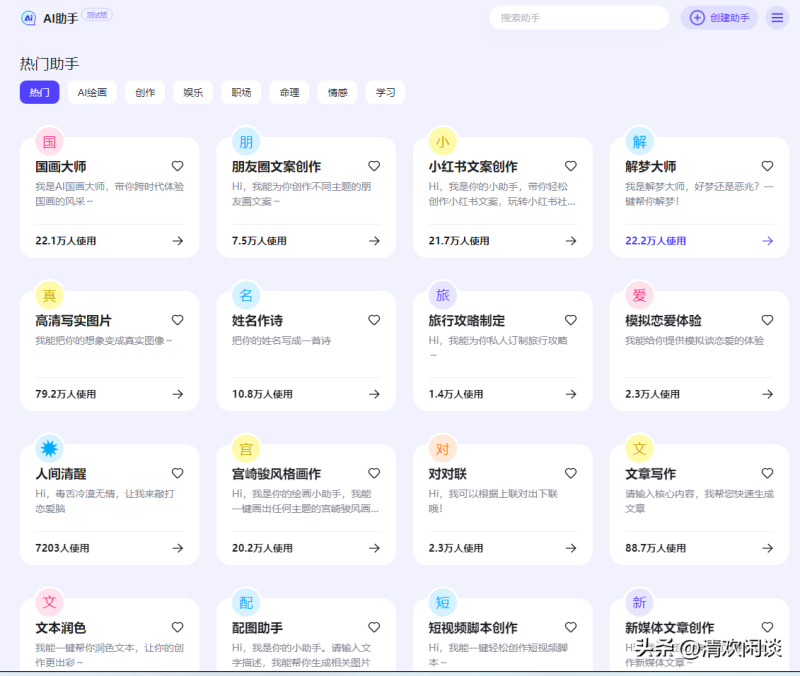Click the 国 avatar of 国画大师
Viewport: 800px width, 676px height.
(x=49, y=141)
